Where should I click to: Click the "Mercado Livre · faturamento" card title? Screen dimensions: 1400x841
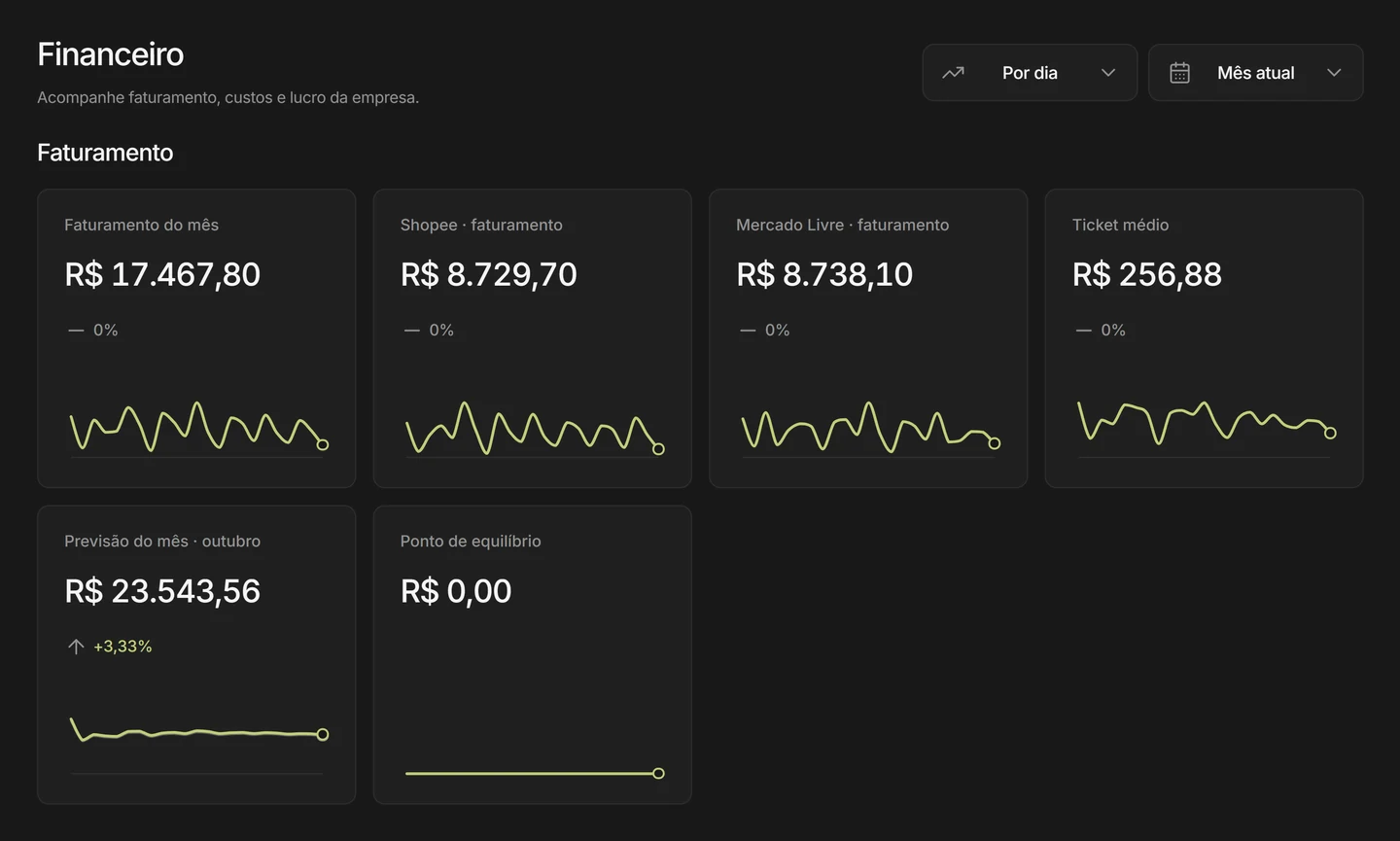pyautogui.click(x=842, y=225)
